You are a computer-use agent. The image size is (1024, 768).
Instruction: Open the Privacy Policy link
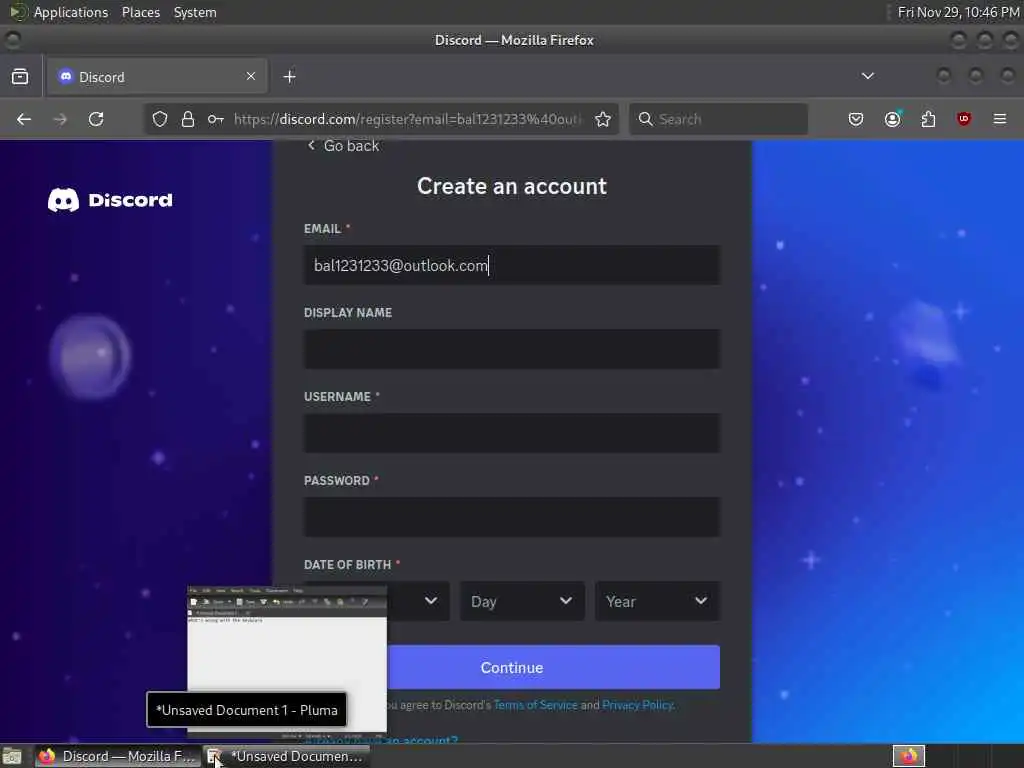click(x=637, y=705)
